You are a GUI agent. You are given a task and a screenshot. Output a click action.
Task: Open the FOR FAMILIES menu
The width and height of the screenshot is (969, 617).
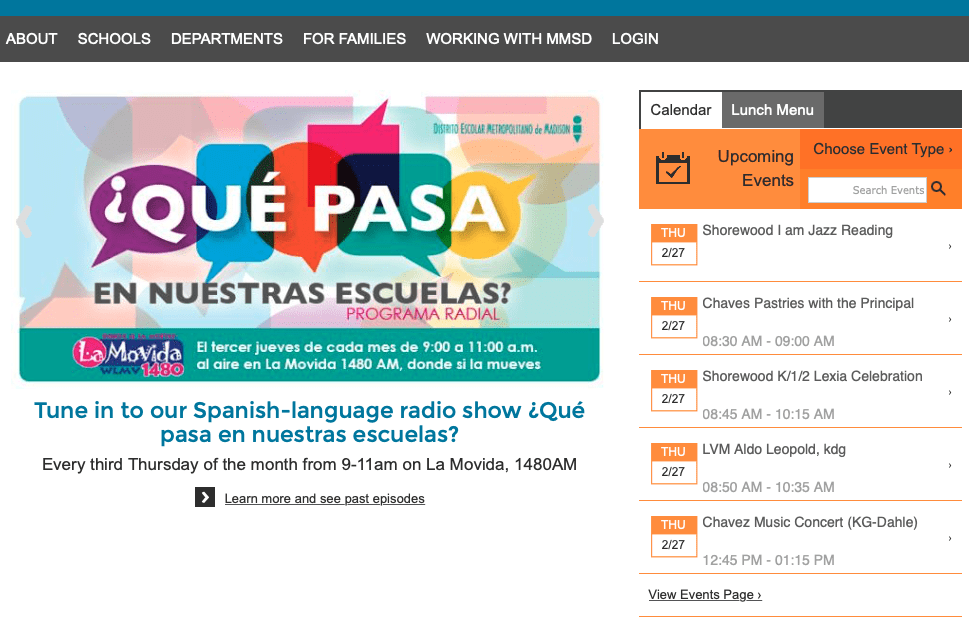354,39
